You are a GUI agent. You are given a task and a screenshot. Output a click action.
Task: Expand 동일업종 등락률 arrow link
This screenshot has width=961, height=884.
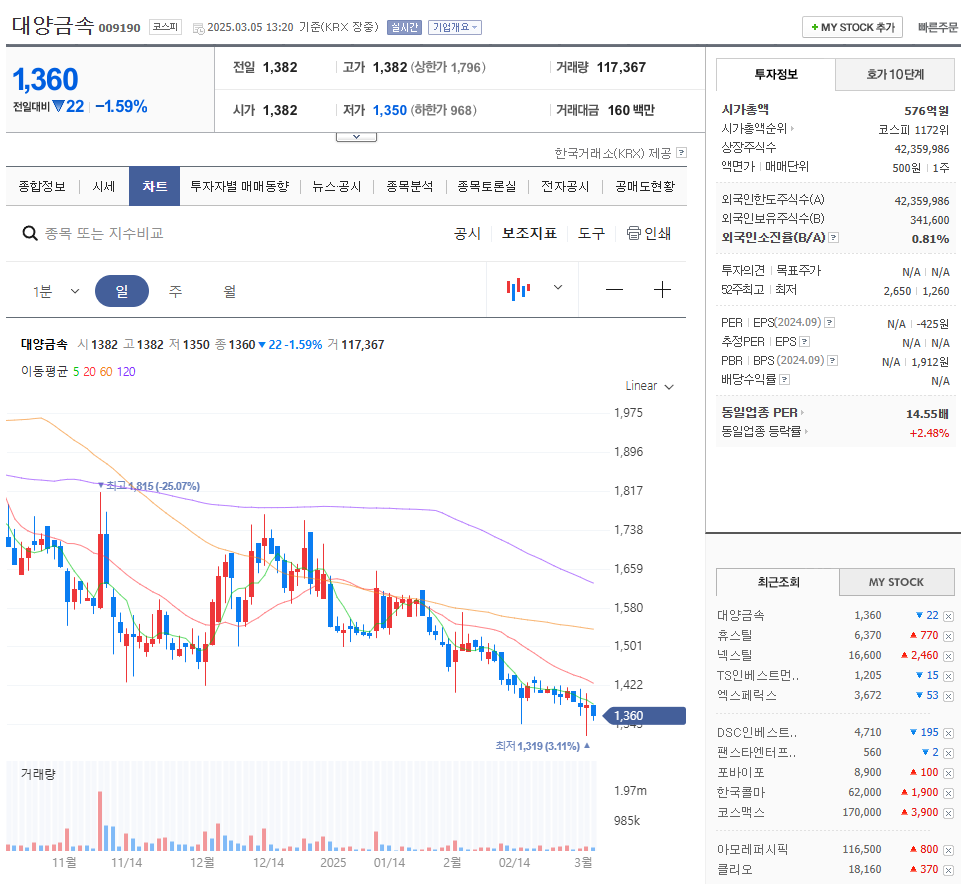tap(764, 432)
